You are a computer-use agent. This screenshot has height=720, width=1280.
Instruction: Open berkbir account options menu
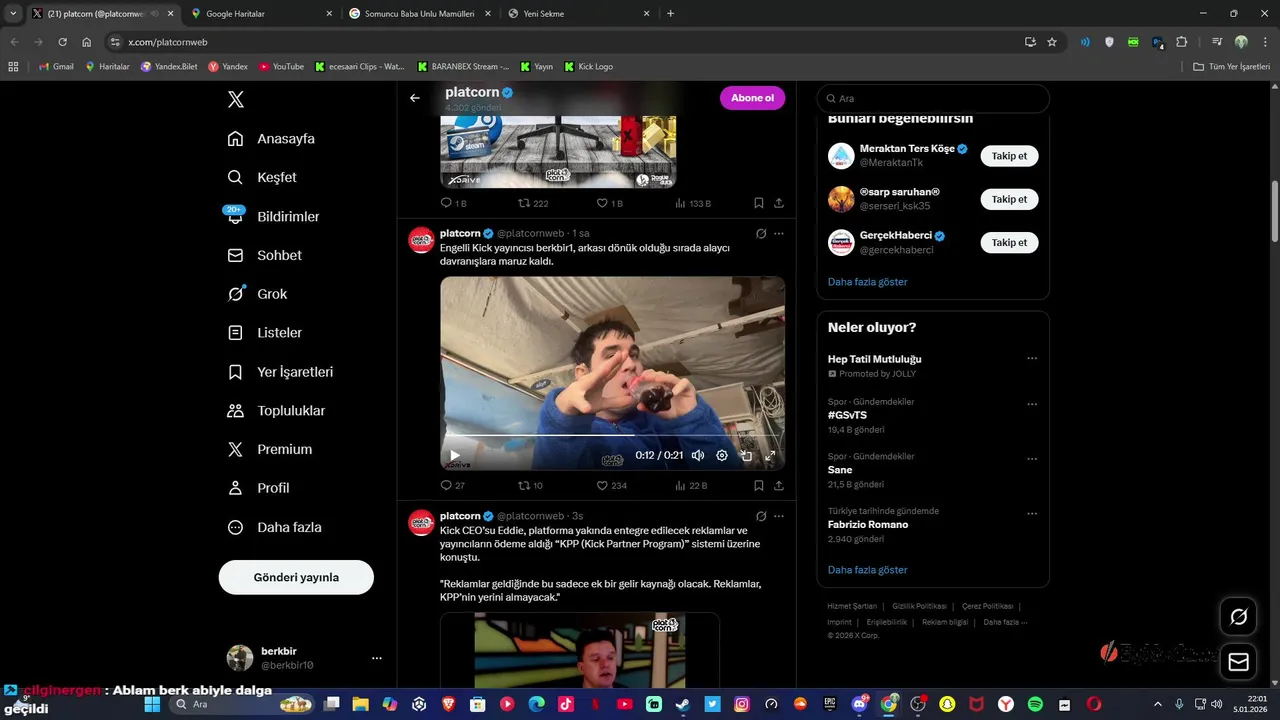tap(377, 658)
